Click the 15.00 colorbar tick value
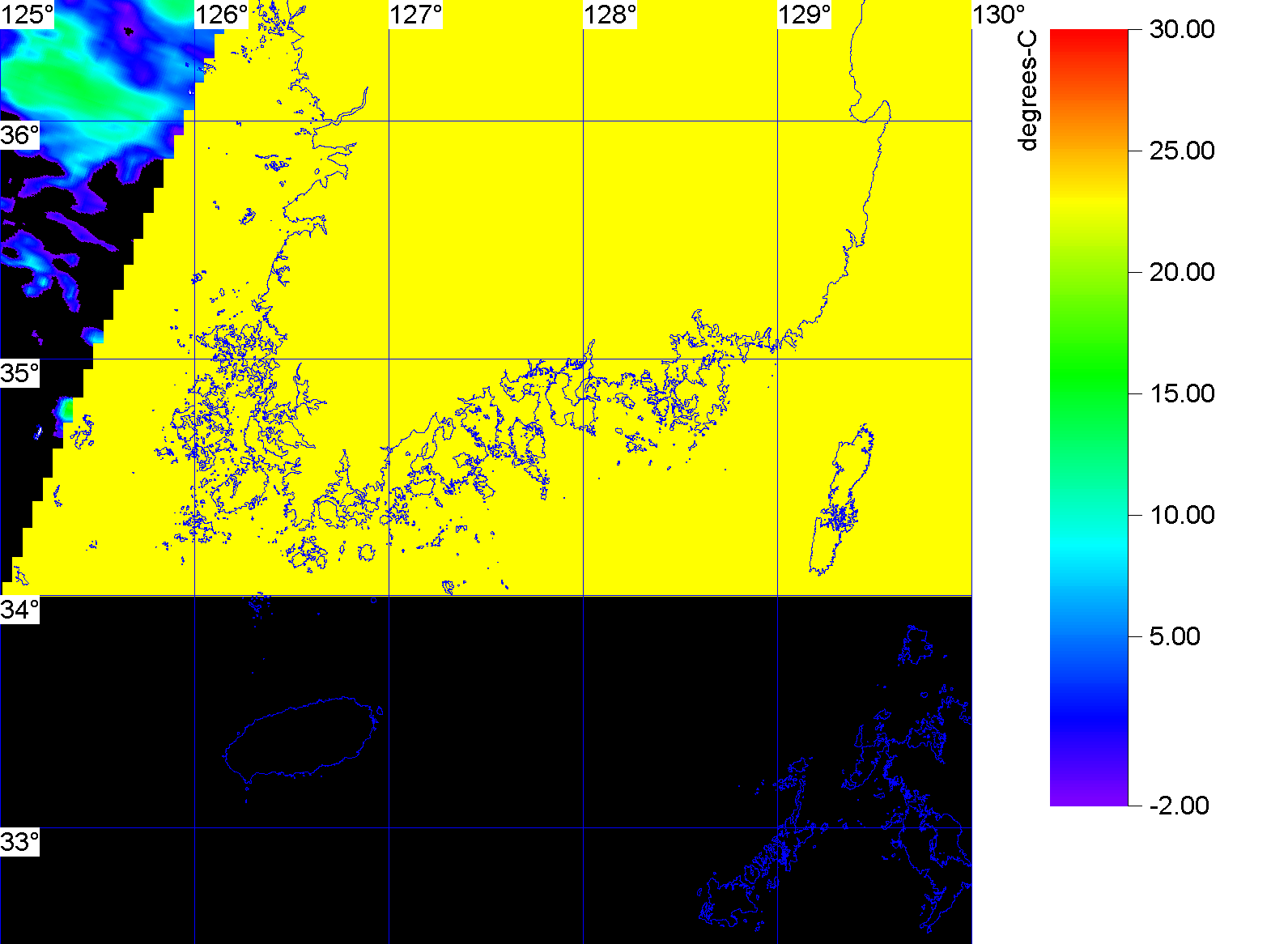 click(x=1182, y=393)
